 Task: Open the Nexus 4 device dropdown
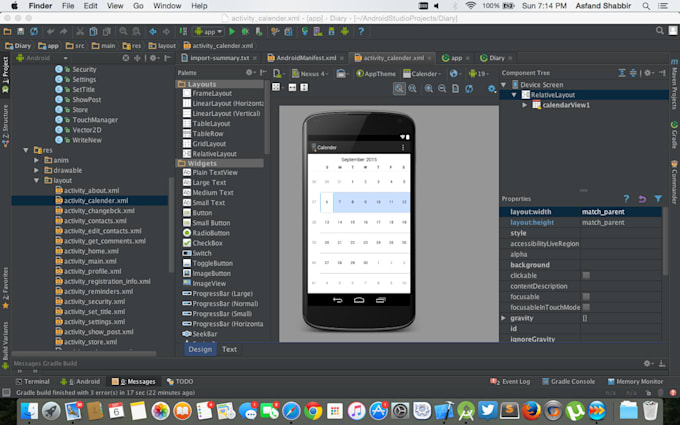[310, 74]
